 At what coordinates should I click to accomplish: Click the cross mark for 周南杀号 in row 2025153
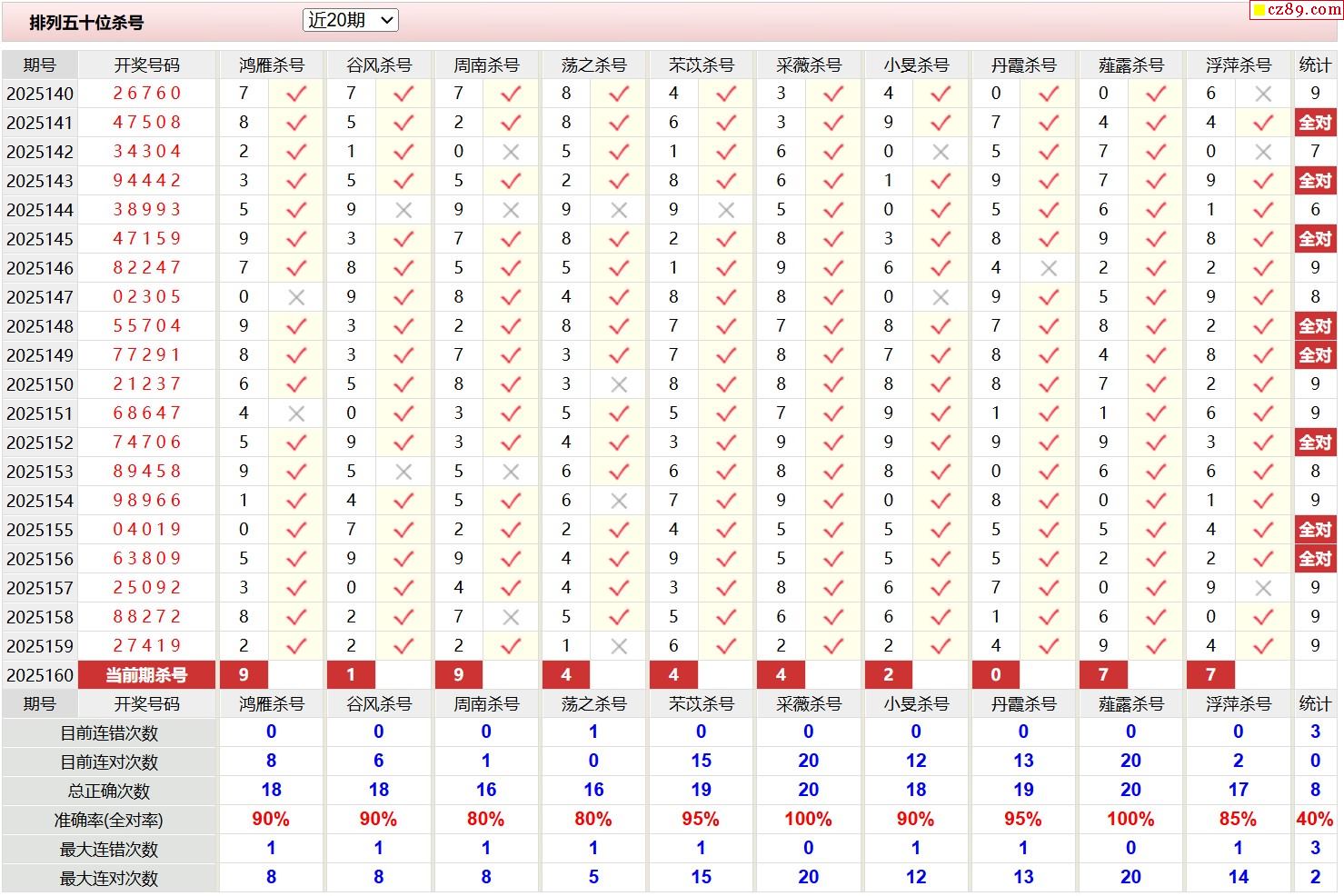click(x=511, y=472)
